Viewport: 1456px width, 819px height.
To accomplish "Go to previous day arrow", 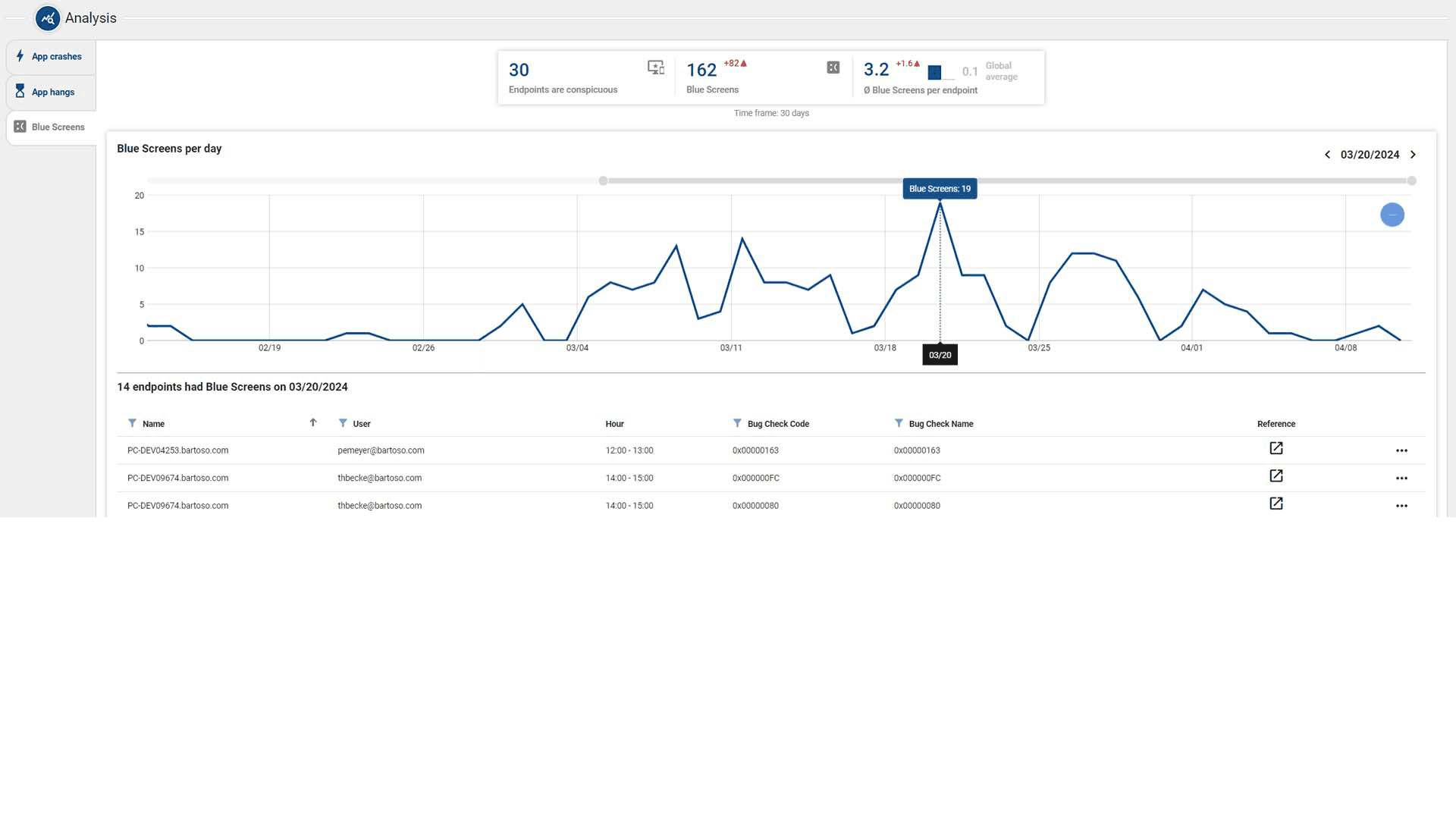I will pos(1327,155).
